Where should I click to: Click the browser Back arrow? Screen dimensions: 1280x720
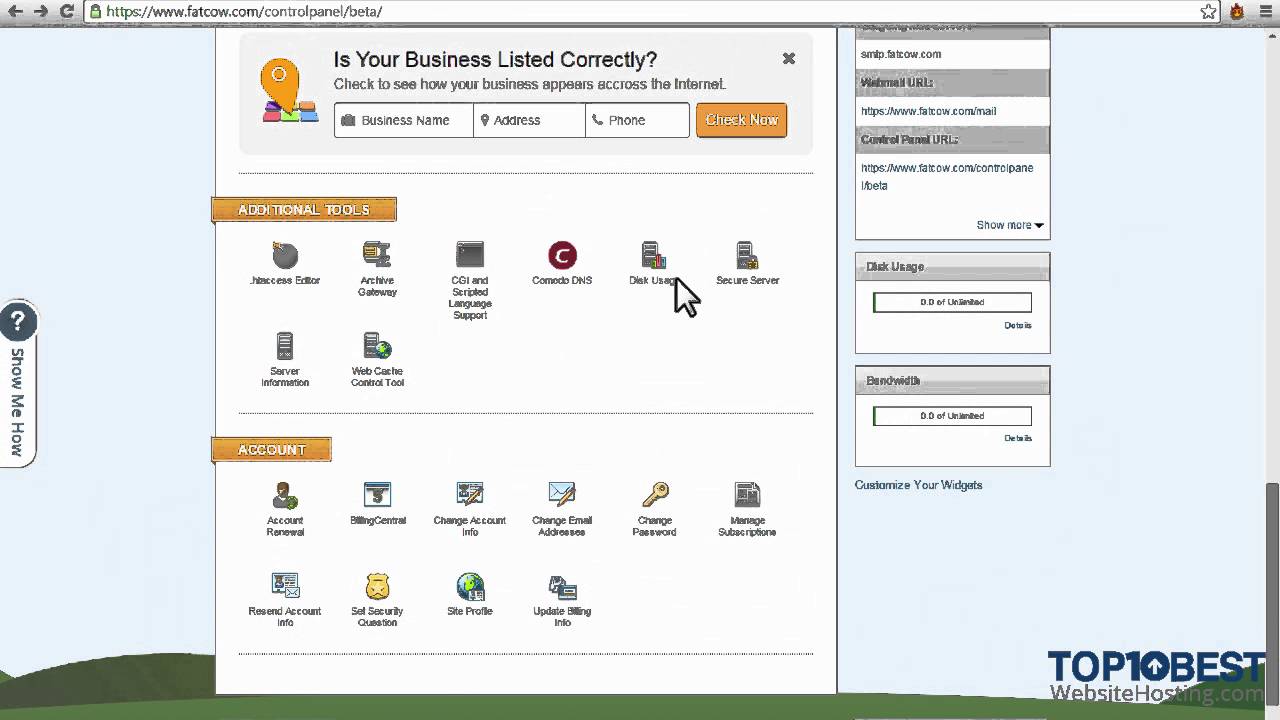(15, 12)
